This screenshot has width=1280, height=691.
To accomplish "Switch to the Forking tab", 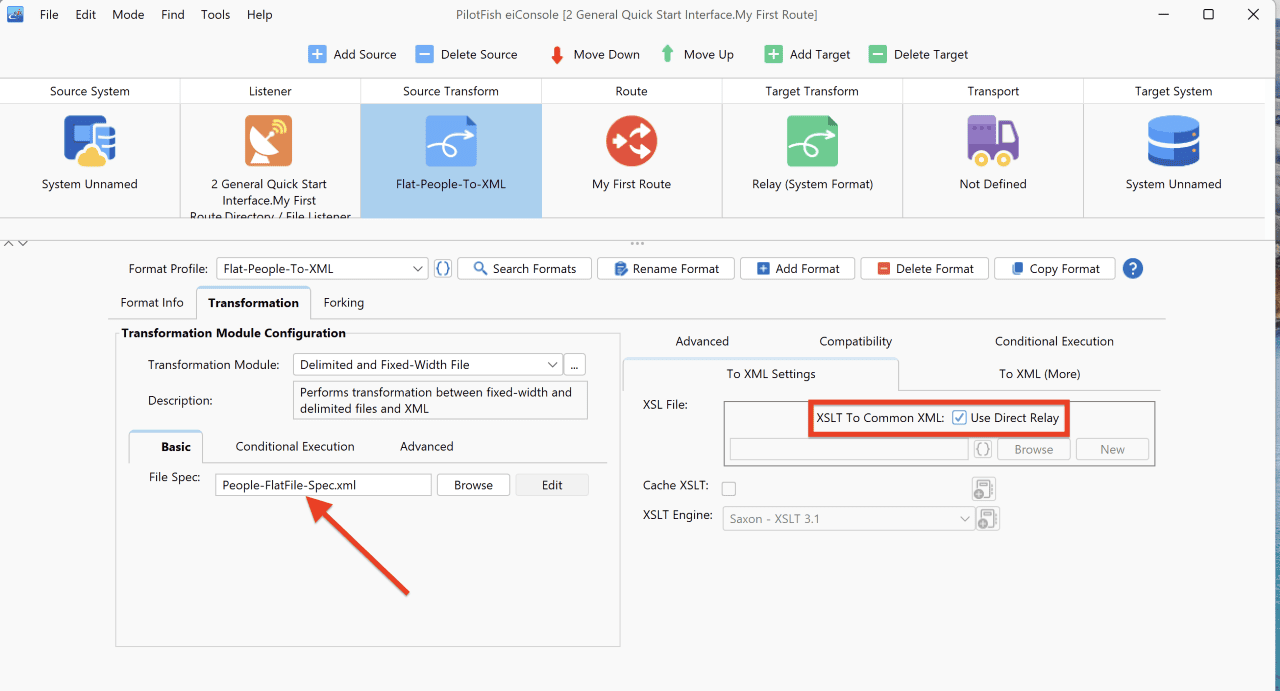I will tap(343, 302).
